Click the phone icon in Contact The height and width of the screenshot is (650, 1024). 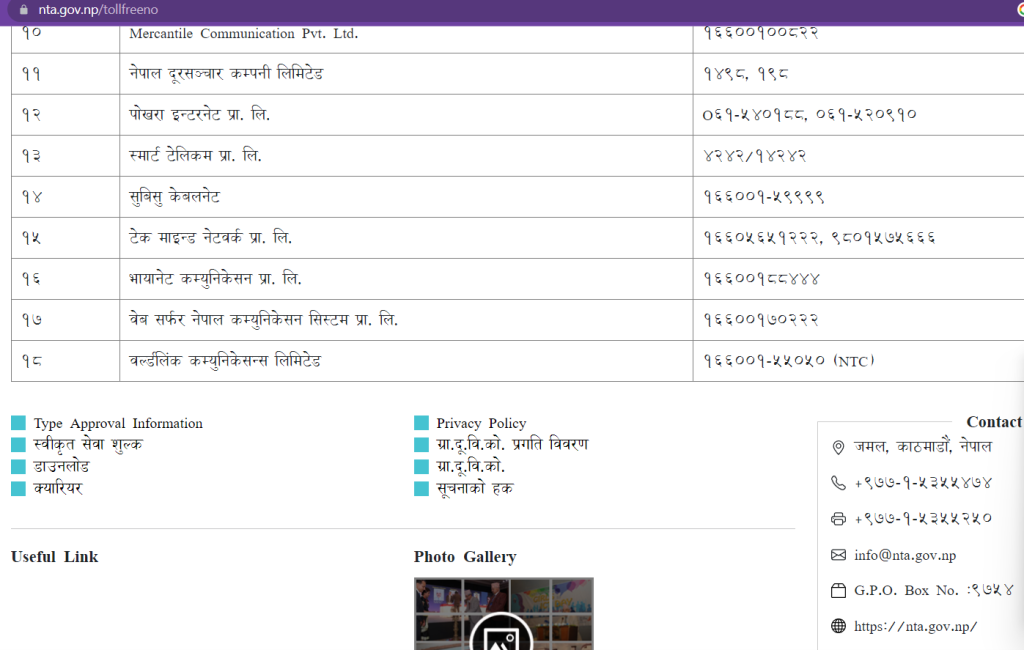coord(838,483)
